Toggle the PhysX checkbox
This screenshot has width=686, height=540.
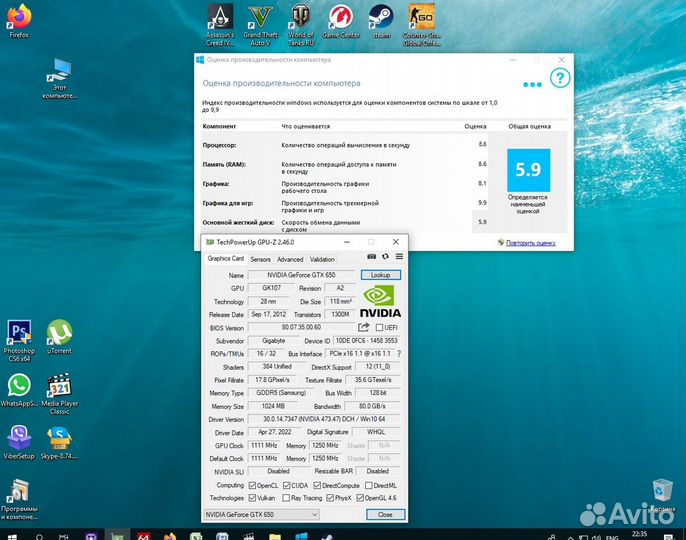click(x=330, y=498)
